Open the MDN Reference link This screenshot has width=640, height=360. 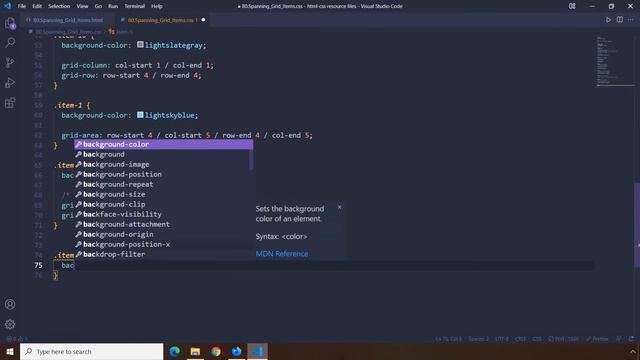click(282, 253)
